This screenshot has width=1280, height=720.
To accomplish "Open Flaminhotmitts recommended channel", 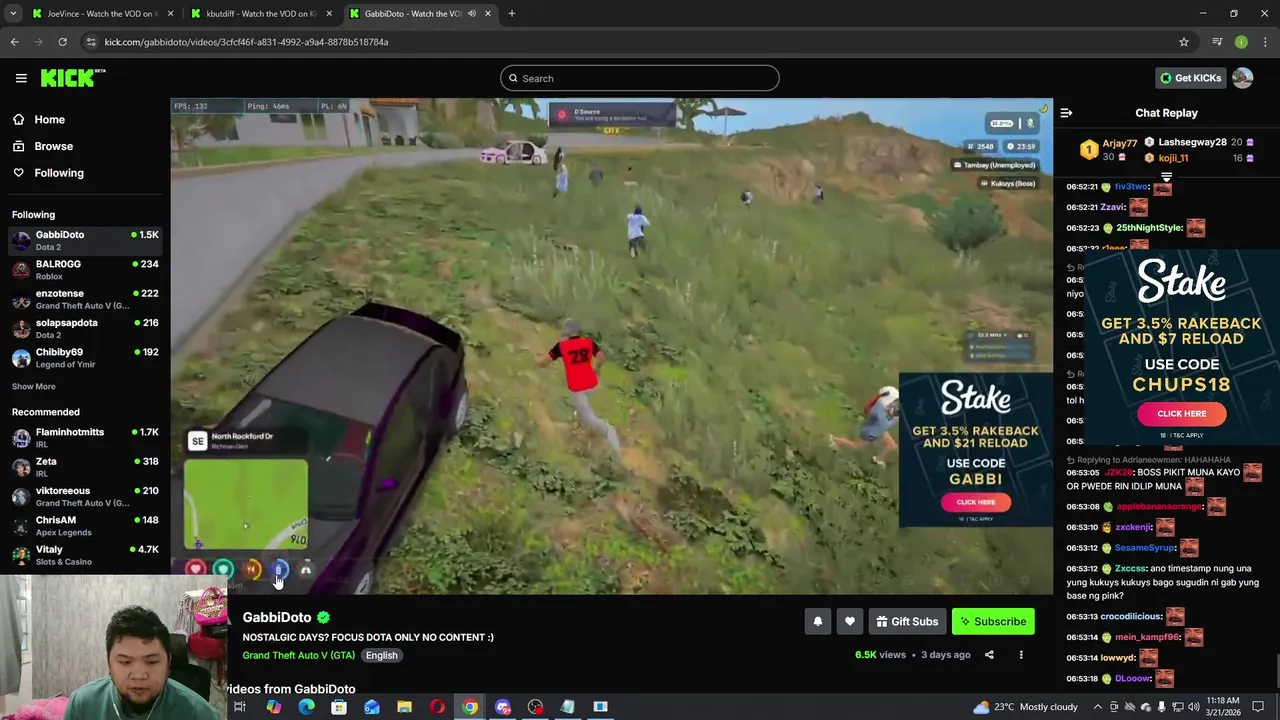I will (85, 437).
